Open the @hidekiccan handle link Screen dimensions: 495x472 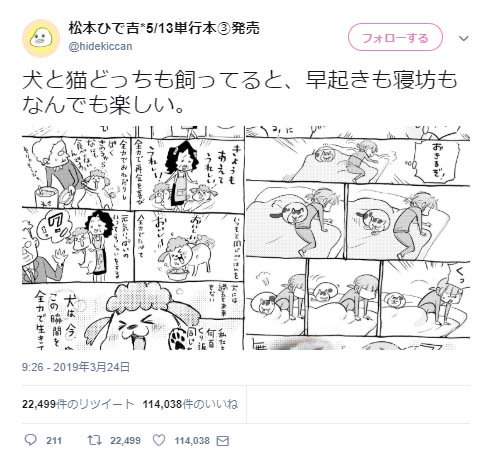pyautogui.click(x=100, y=46)
